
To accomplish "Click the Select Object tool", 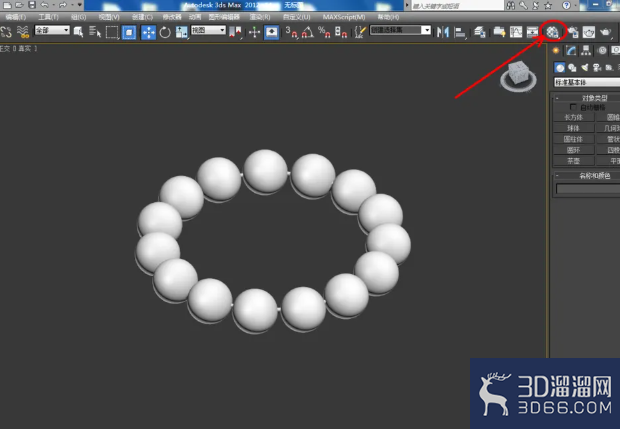I will 78,32.
